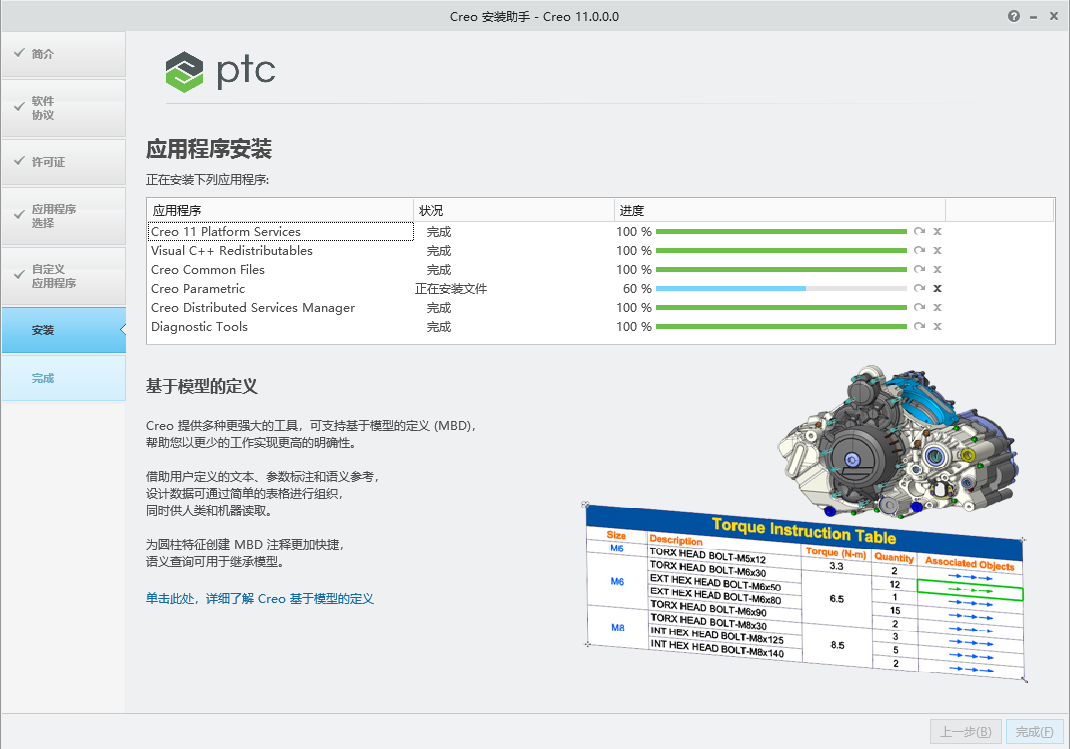
Task: Click the cancel X for Creo 11 Platform Services
Action: click(x=938, y=231)
